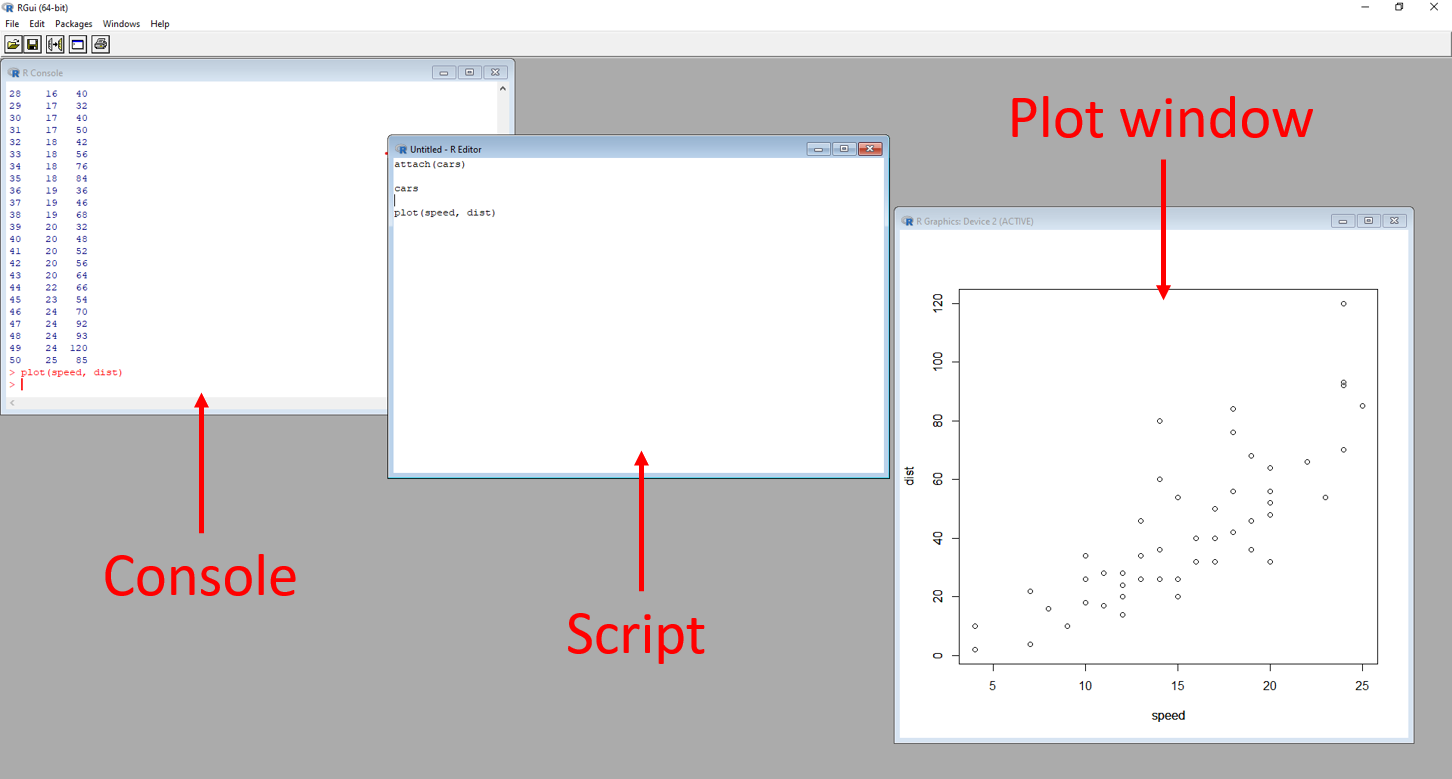Image resolution: width=1452 pixels, height=779 pixels.
Task: Maximize the Untitled R Editor window
Action: coord(845,149)
